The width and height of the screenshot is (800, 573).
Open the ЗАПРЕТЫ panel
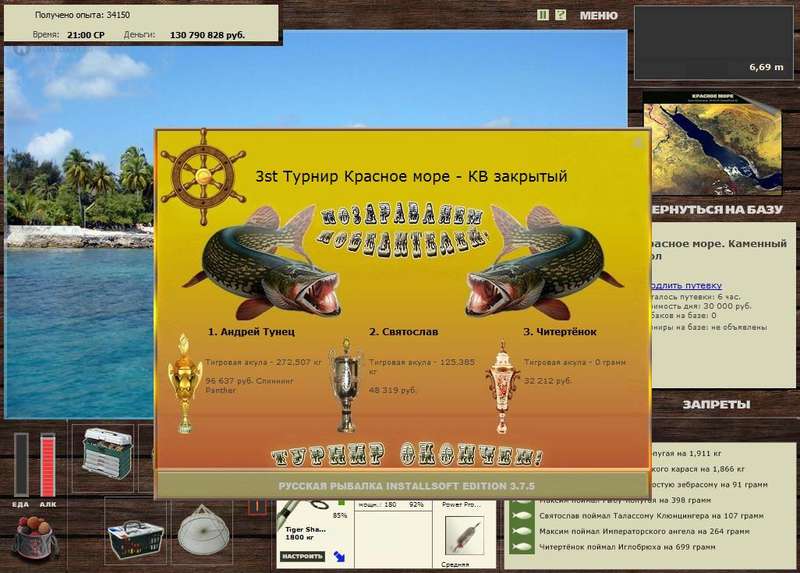coord(716,405)
